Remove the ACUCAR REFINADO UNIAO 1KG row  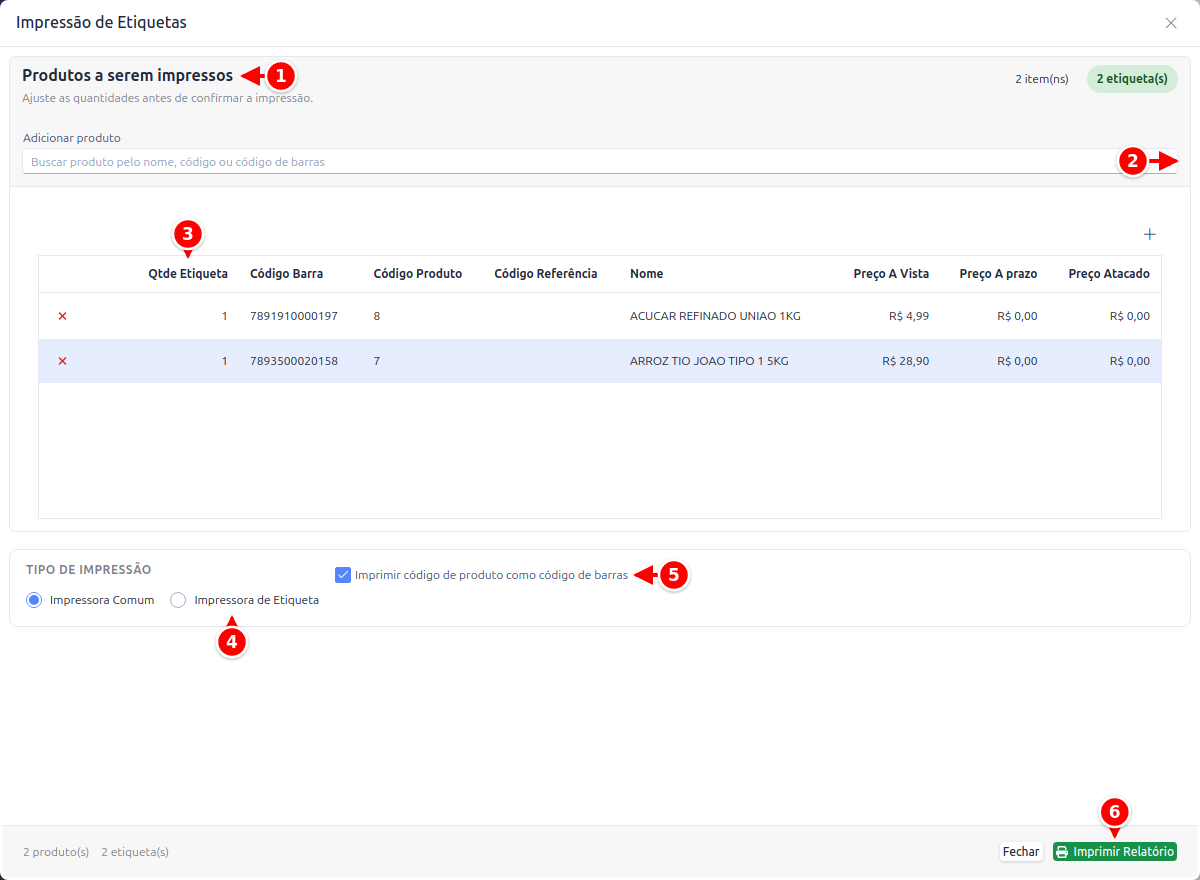point(62,316)
